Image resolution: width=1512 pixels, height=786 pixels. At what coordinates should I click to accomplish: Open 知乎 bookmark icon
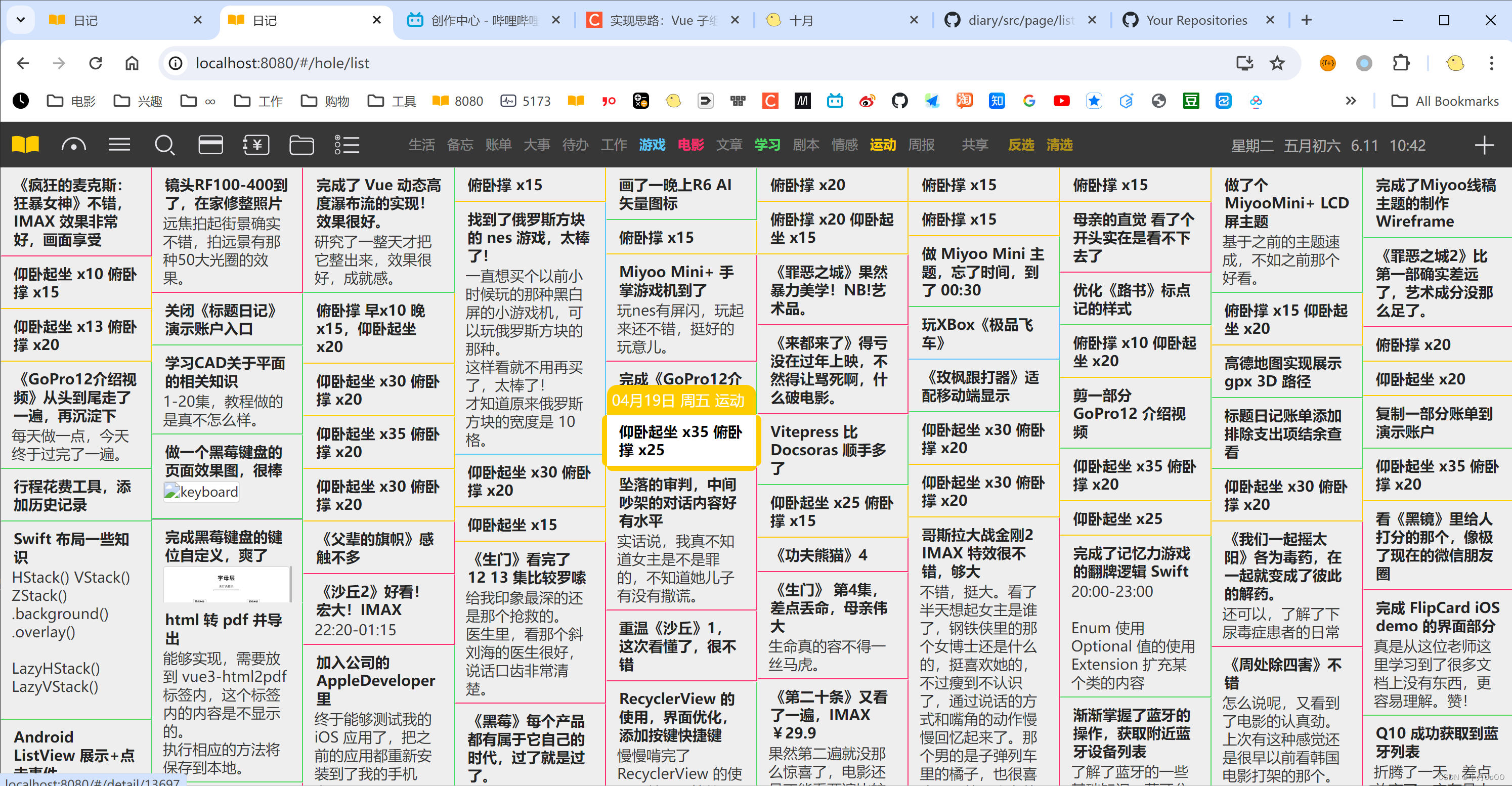tap(997, 101)
